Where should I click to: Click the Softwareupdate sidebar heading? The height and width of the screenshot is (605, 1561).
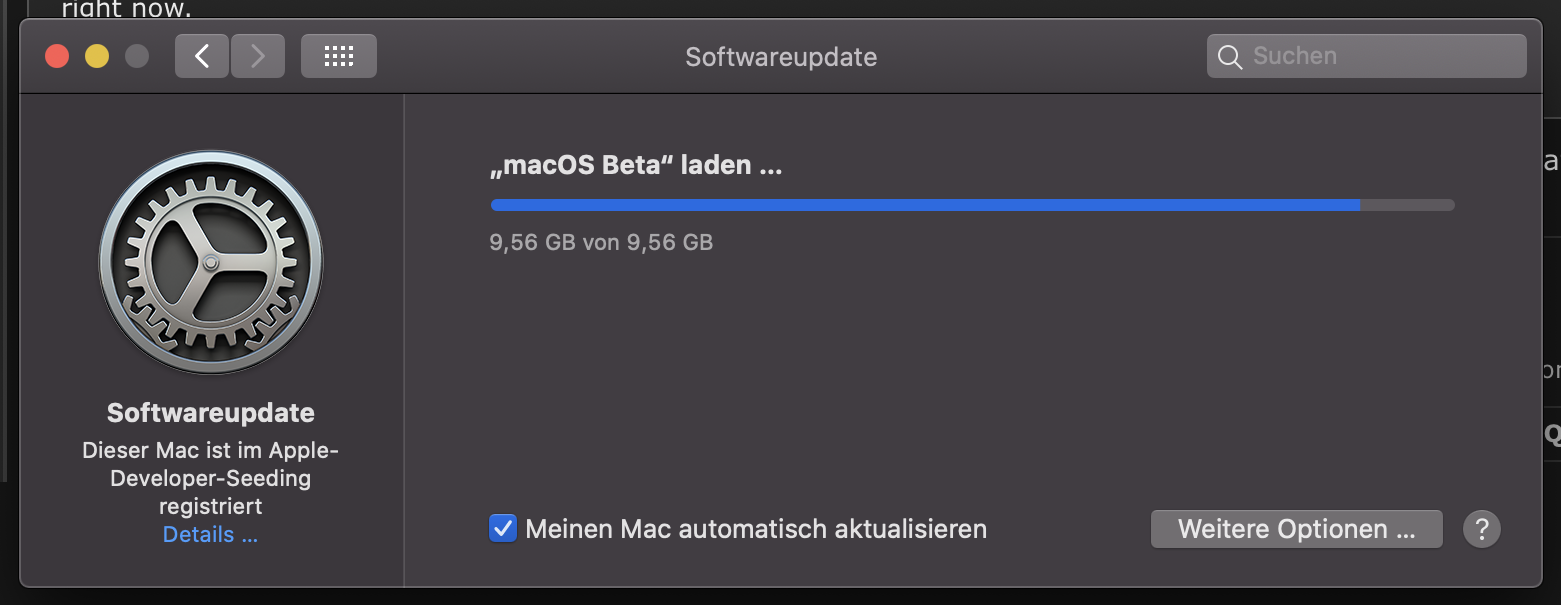point(210,412)
